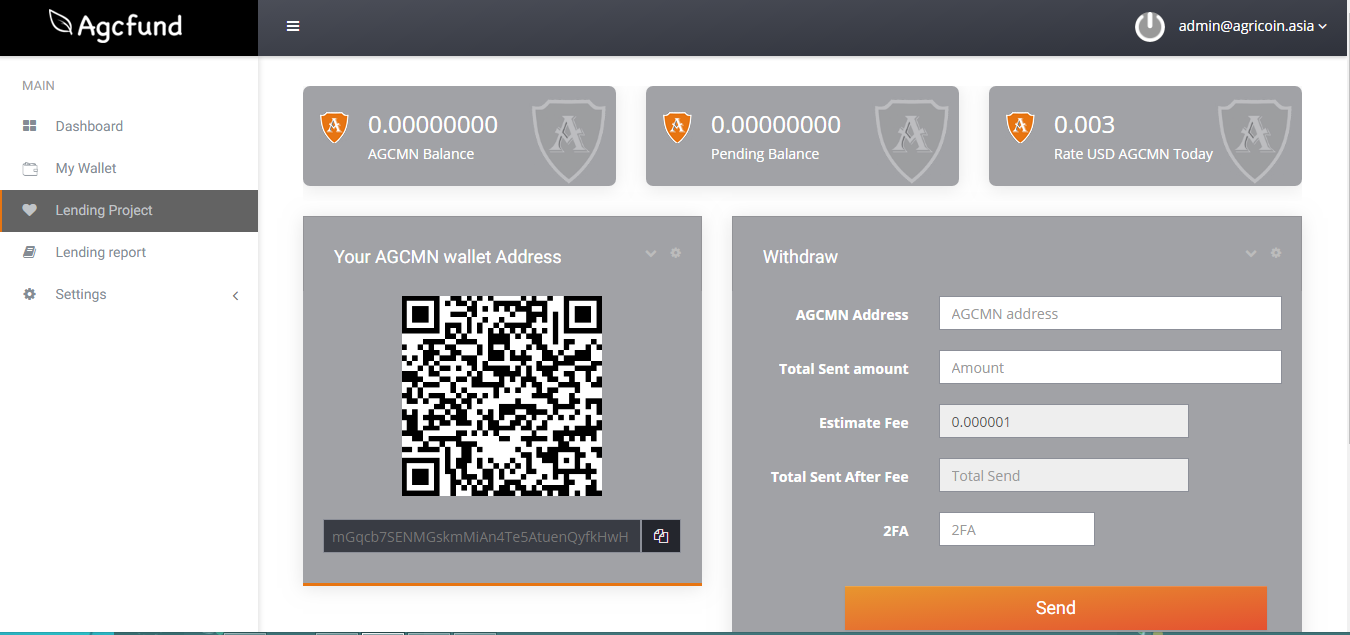Open Withdraw panel gear settings
The height and width of the screenshot is (635, 1350).
point(1276,253)
